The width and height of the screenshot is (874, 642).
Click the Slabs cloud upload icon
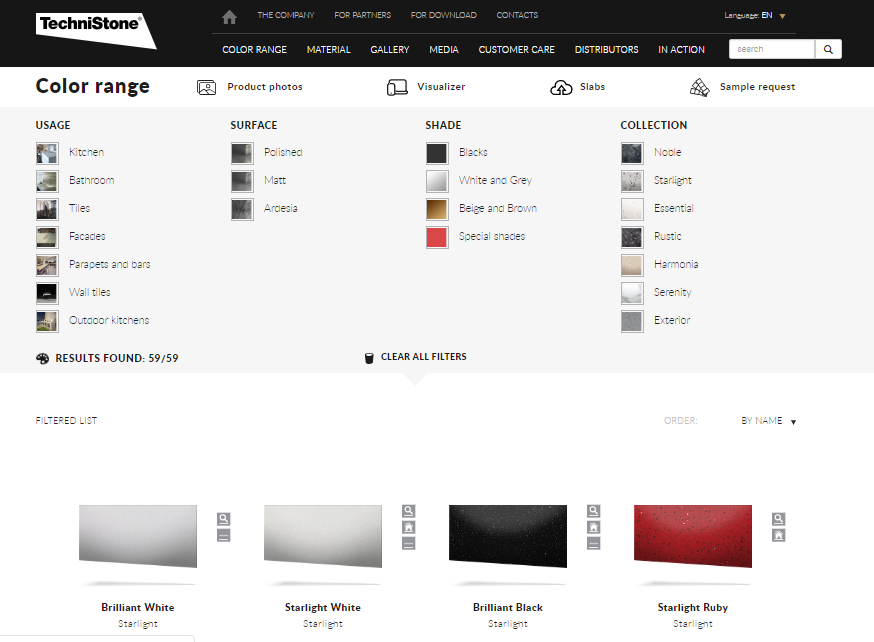(x=561, y=87)
